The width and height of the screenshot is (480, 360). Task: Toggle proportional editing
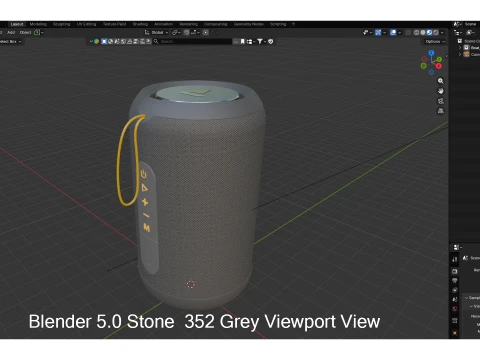[206, 32]
